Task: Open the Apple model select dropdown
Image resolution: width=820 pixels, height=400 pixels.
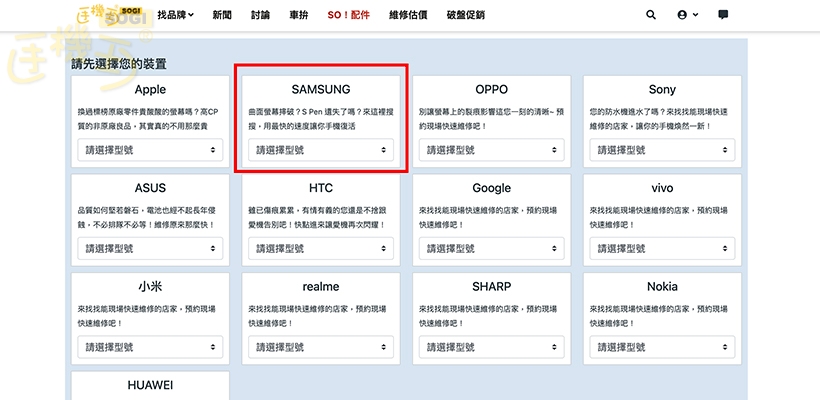Action: [150, 150]
